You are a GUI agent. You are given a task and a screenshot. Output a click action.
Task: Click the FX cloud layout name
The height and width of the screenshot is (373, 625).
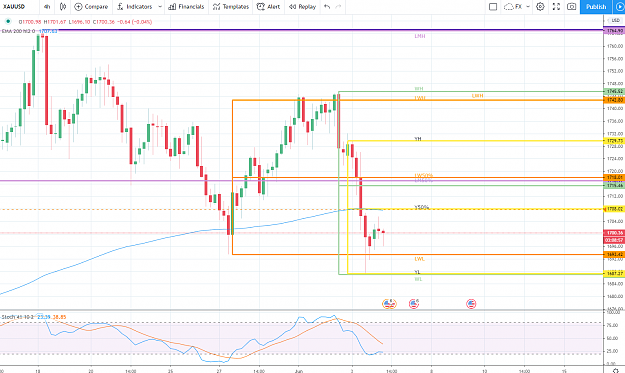(513, 6)
